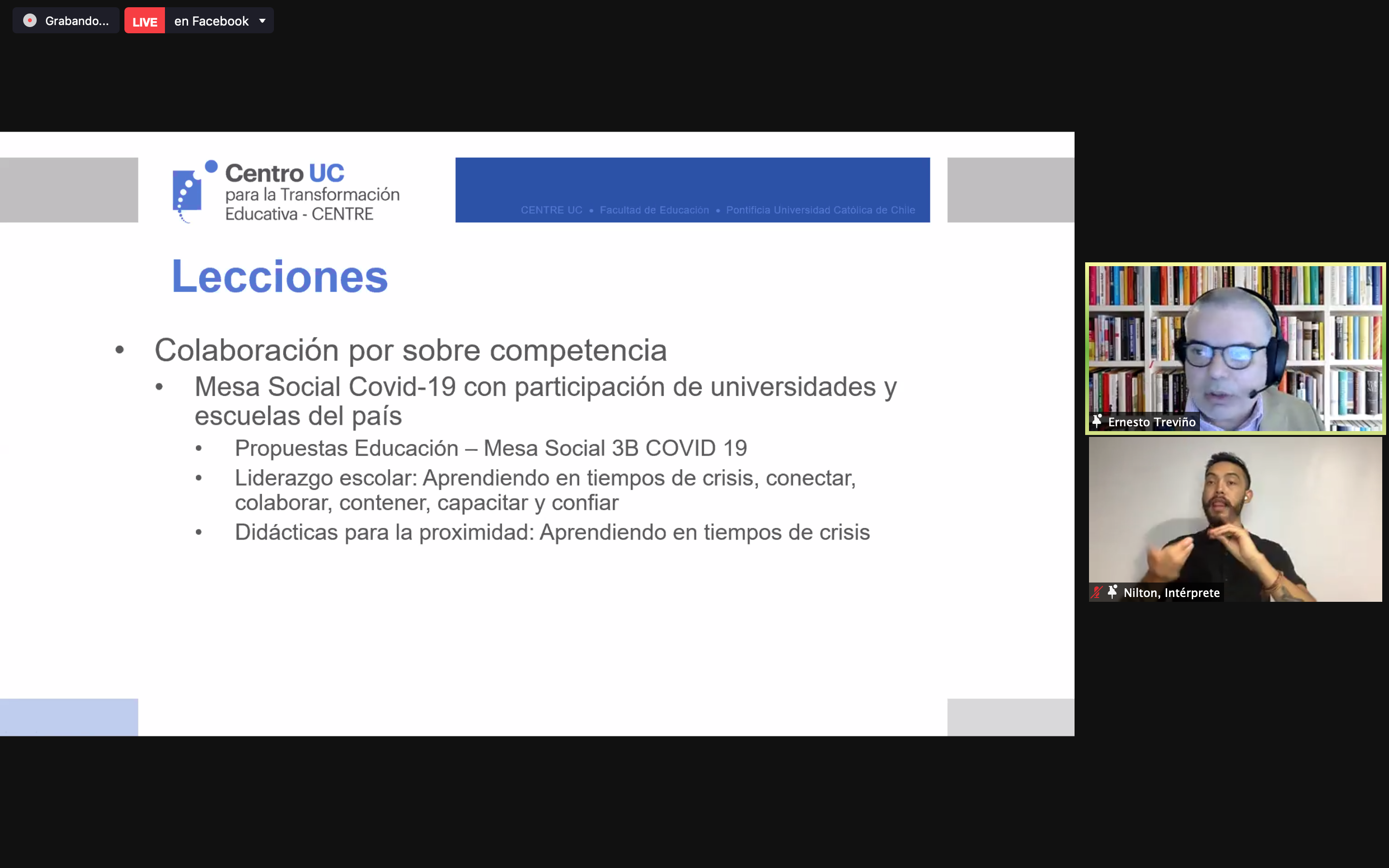Click the Pontificia Universidad Católica de Chile text

pos(820,210)
